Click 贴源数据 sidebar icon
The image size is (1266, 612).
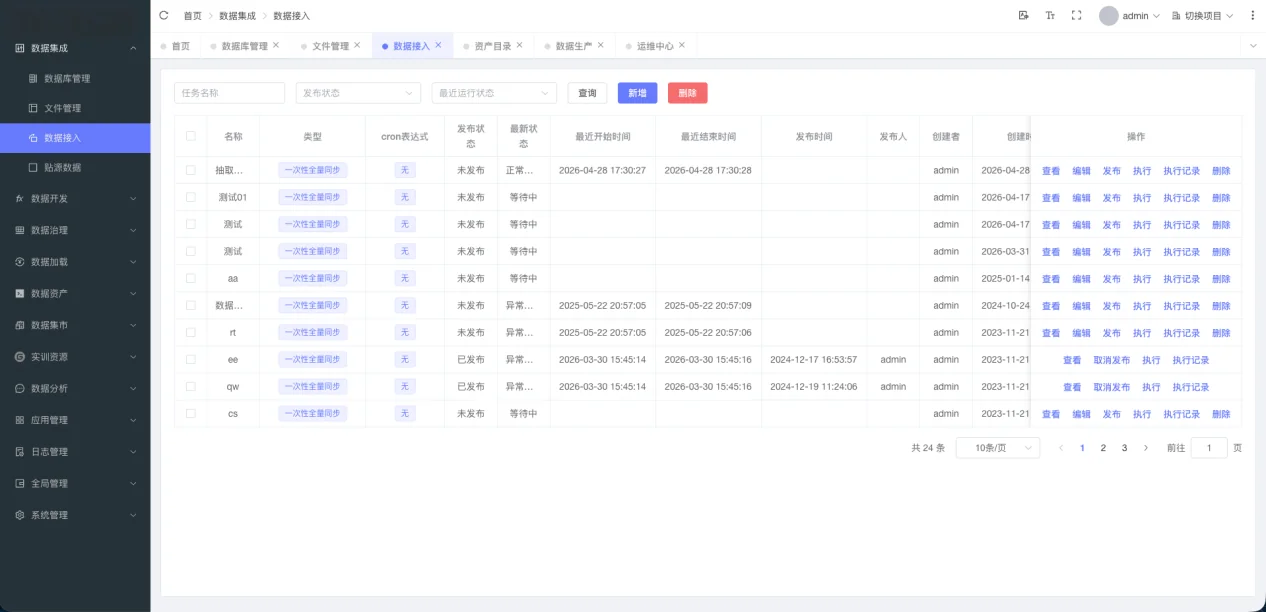[33, 167]
